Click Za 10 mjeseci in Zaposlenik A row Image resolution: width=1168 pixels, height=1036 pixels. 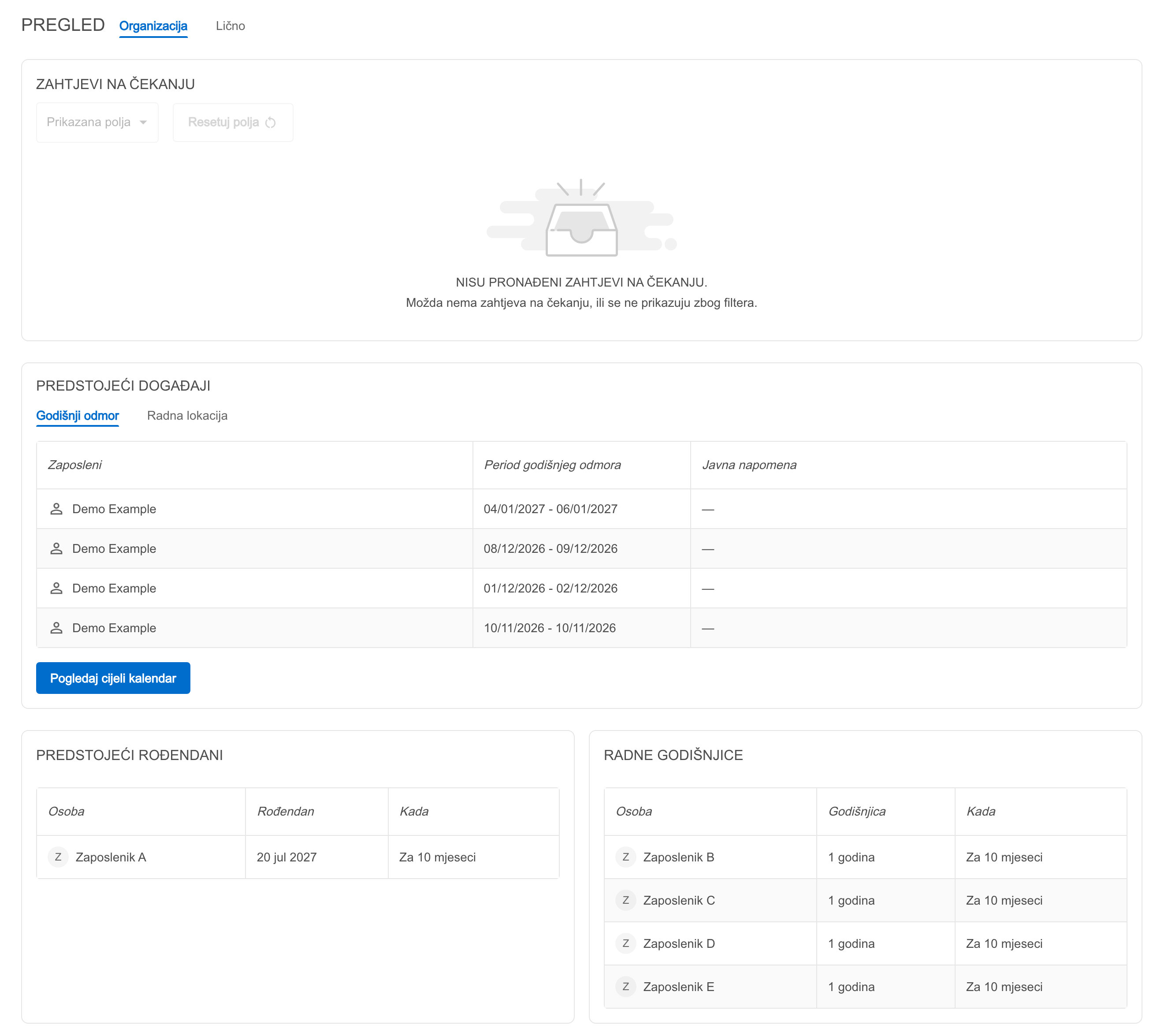click(438, 857)
